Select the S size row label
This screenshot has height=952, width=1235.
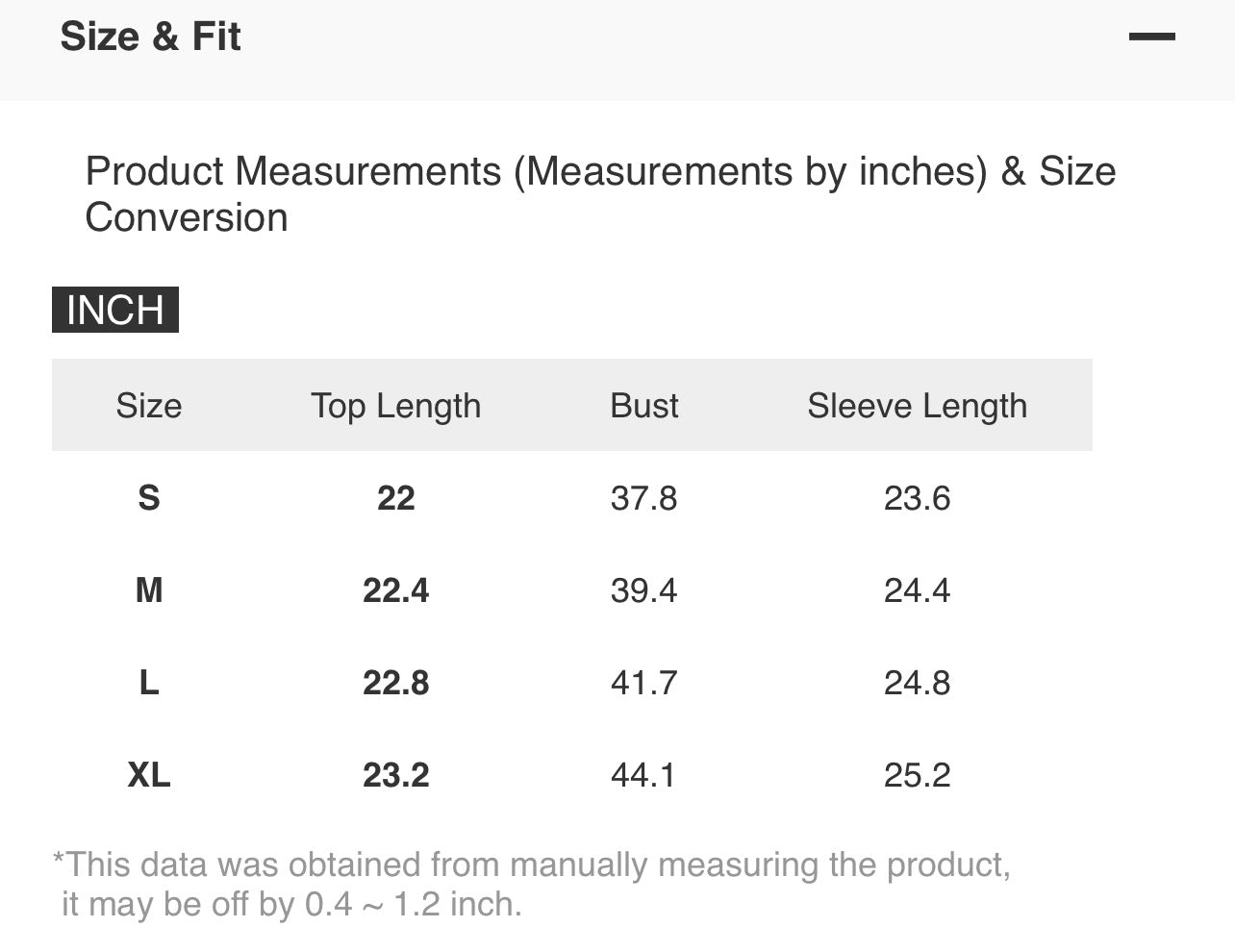[x=149, y=498]
